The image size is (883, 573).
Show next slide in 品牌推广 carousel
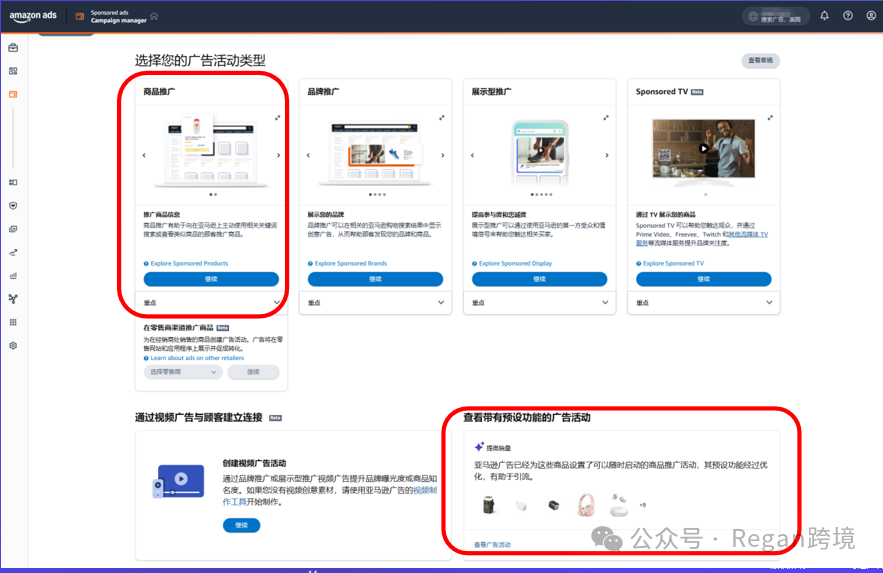coord(443,155)
